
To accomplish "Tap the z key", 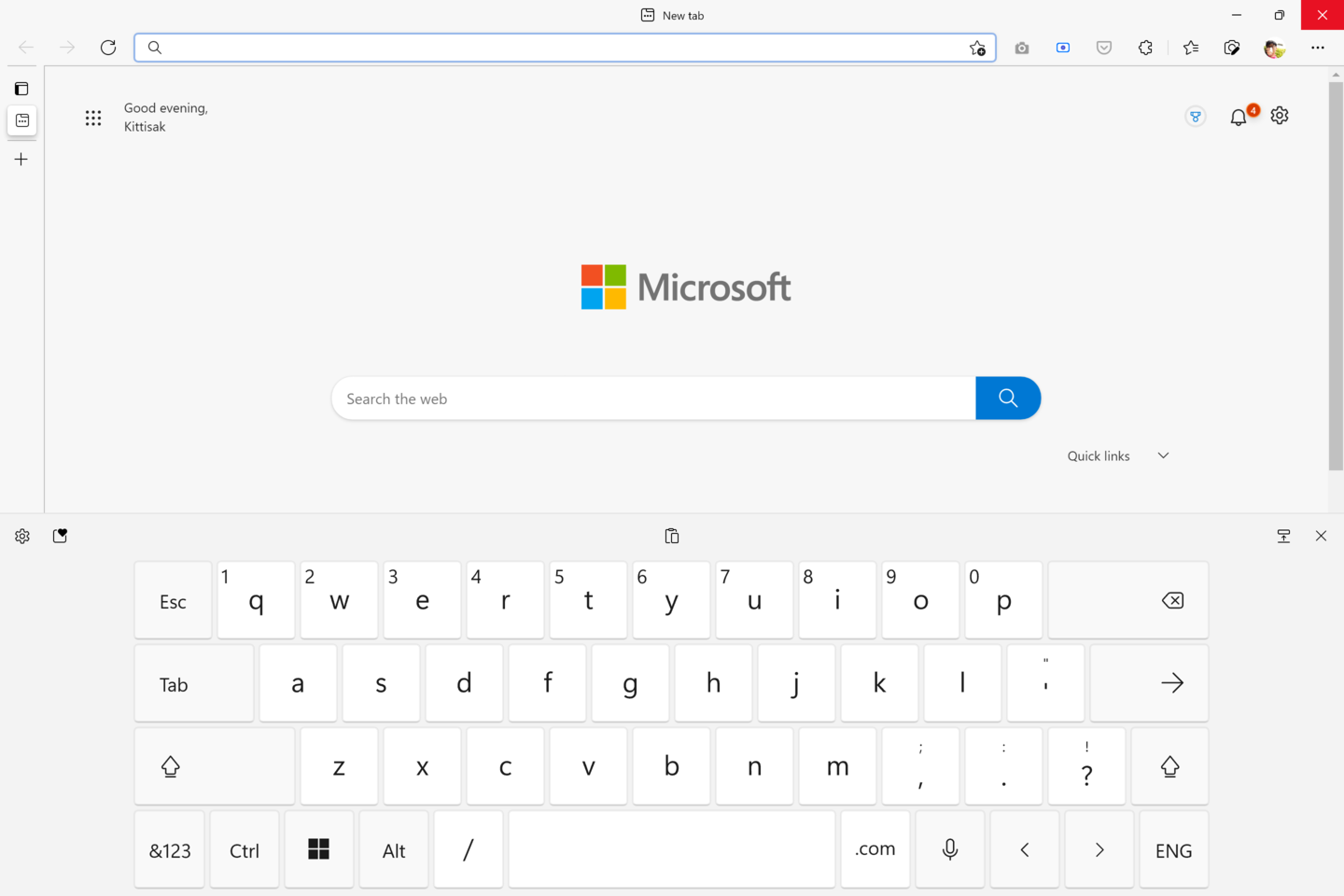I will [x=340, y=766].
